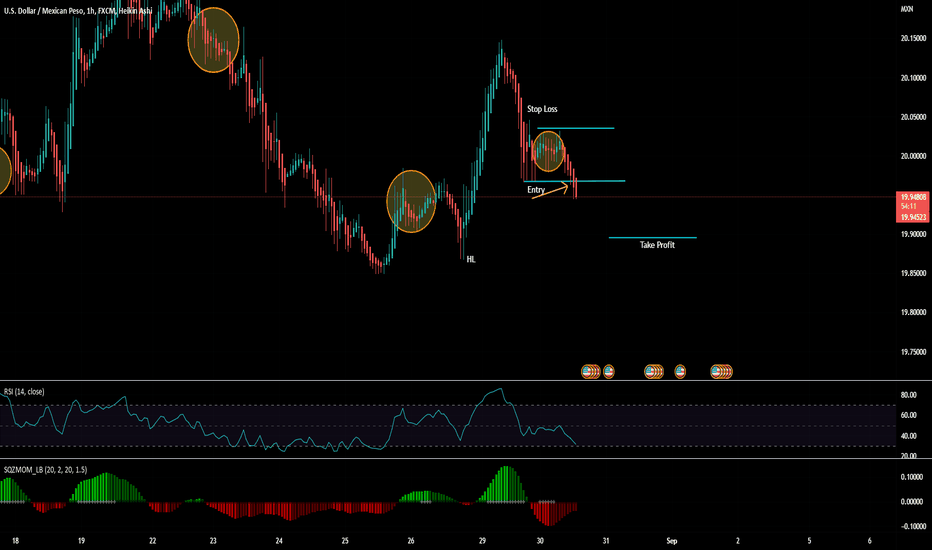Select the horizontal line above the Entry label
The width and height of the screenshot is (932, 550).
(574, 181)
